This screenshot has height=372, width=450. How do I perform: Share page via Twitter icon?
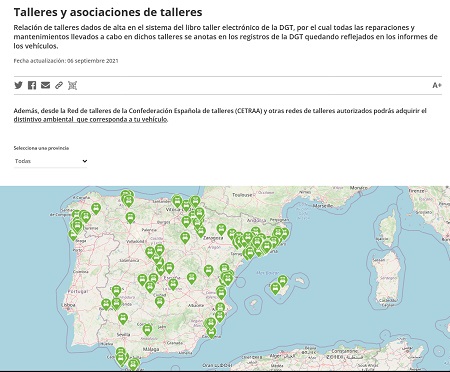[x=18, y=85]
